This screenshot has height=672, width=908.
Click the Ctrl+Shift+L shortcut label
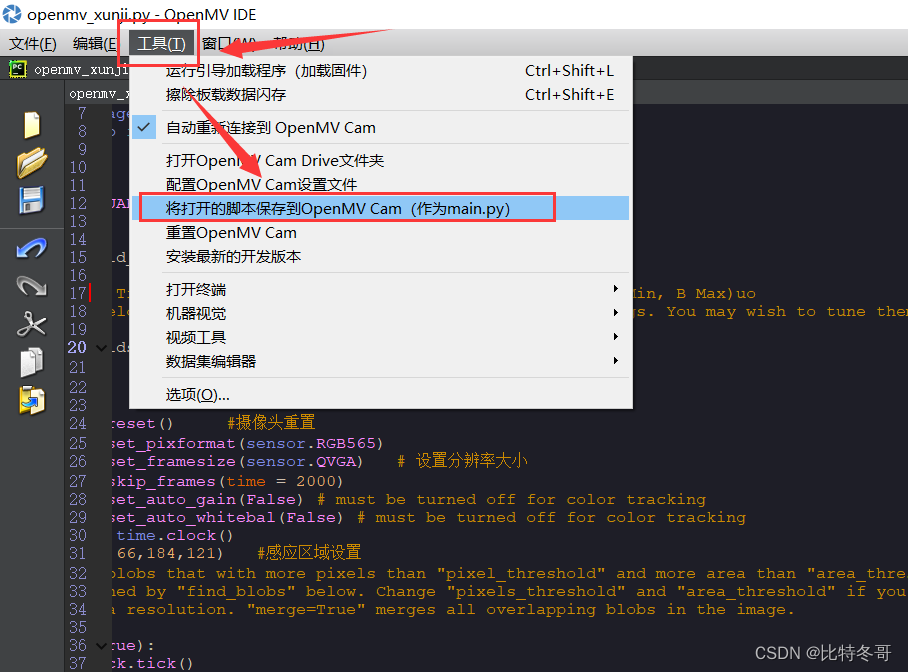[569, 71]
